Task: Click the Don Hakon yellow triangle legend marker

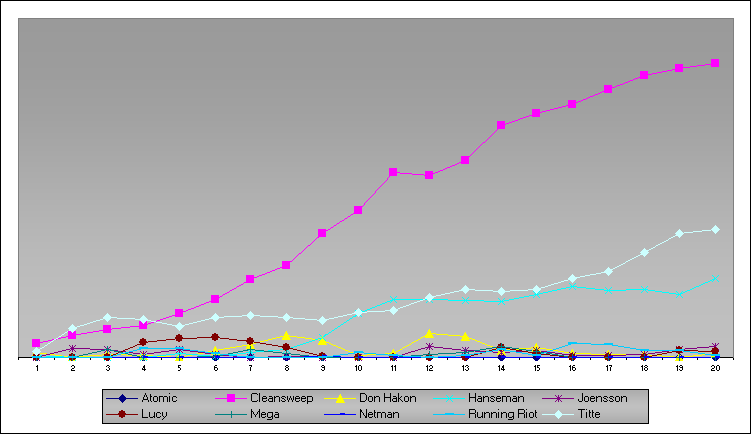Action: [340, 398]
